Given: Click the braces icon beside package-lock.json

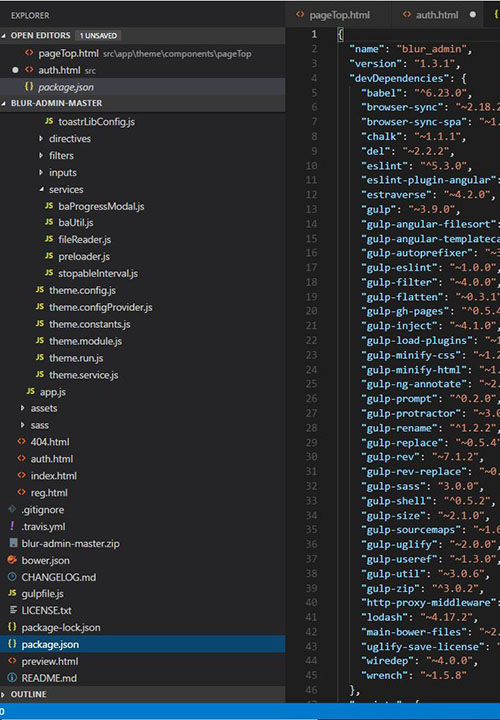Looking at the screenshot, I should [x=12, y=627].
